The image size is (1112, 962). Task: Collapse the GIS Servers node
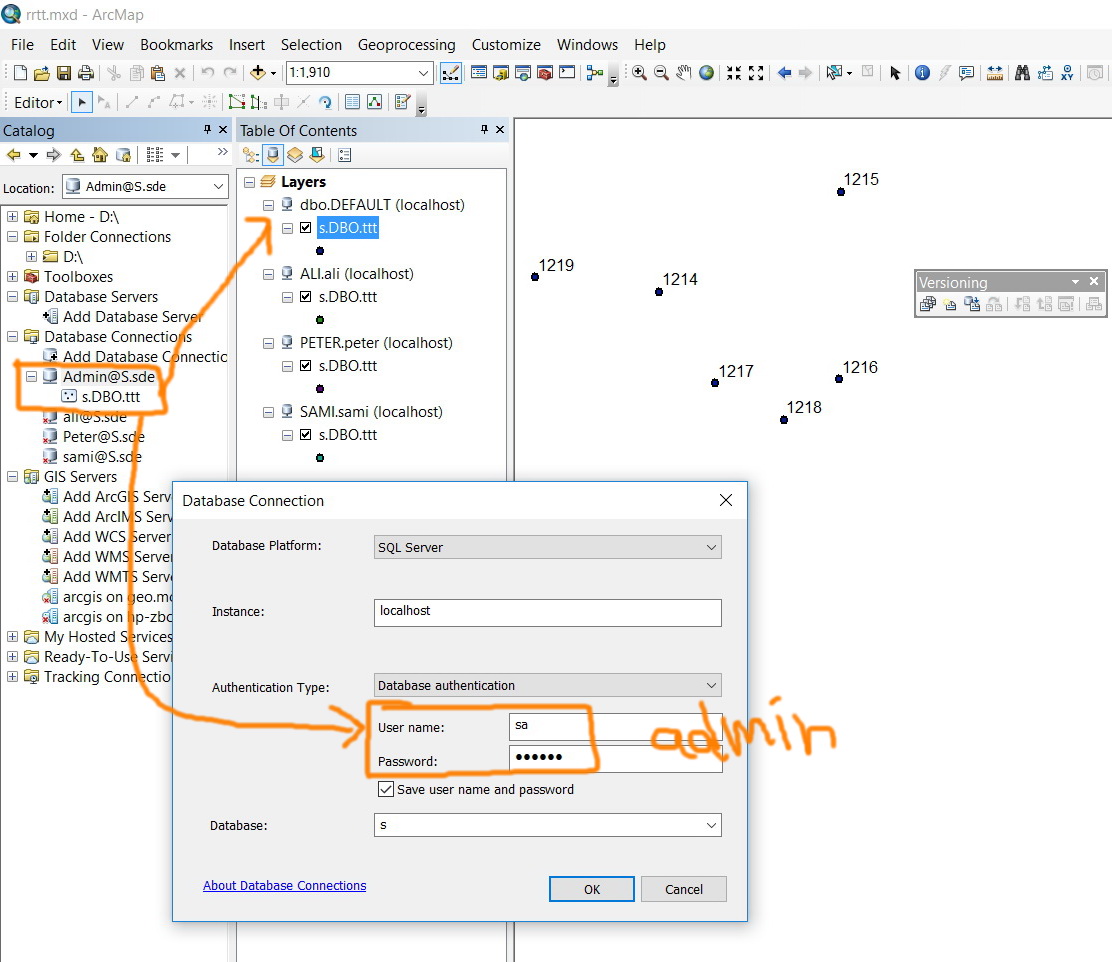(12, 477)
